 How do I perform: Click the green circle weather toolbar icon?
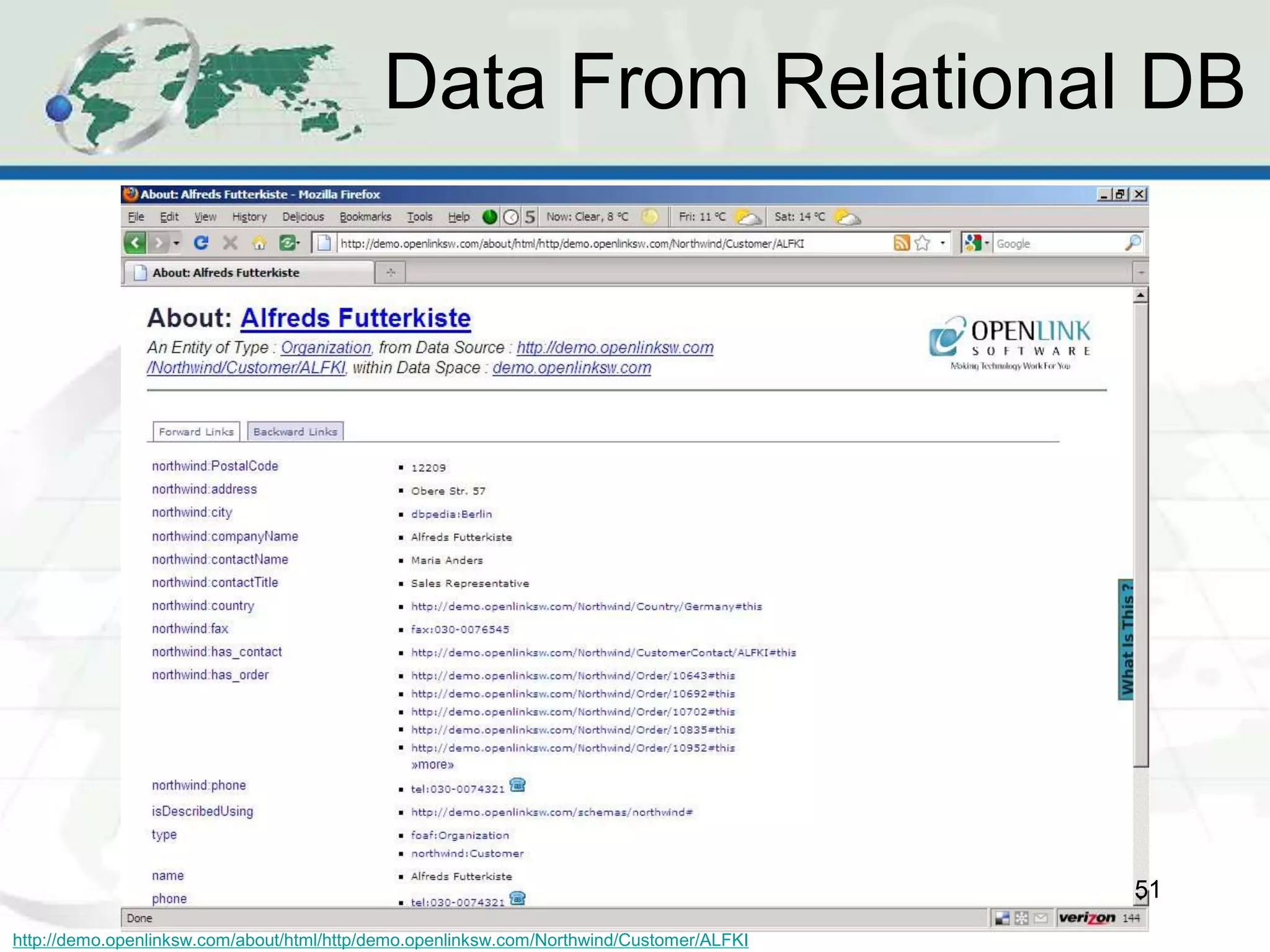click(x=489, y=217)
